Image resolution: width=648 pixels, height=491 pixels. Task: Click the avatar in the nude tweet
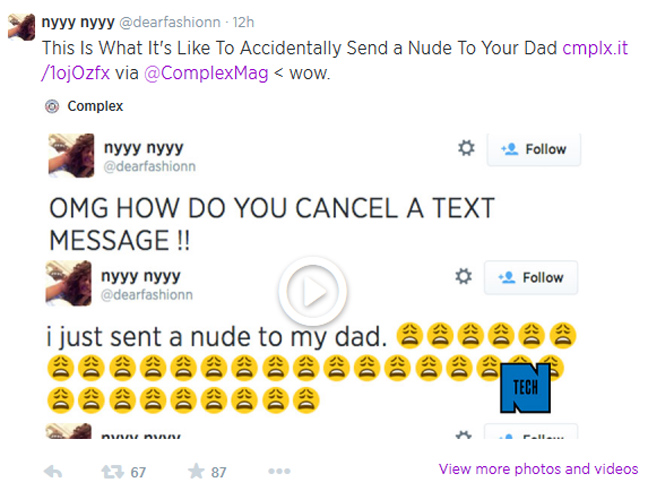click(69, 283)
